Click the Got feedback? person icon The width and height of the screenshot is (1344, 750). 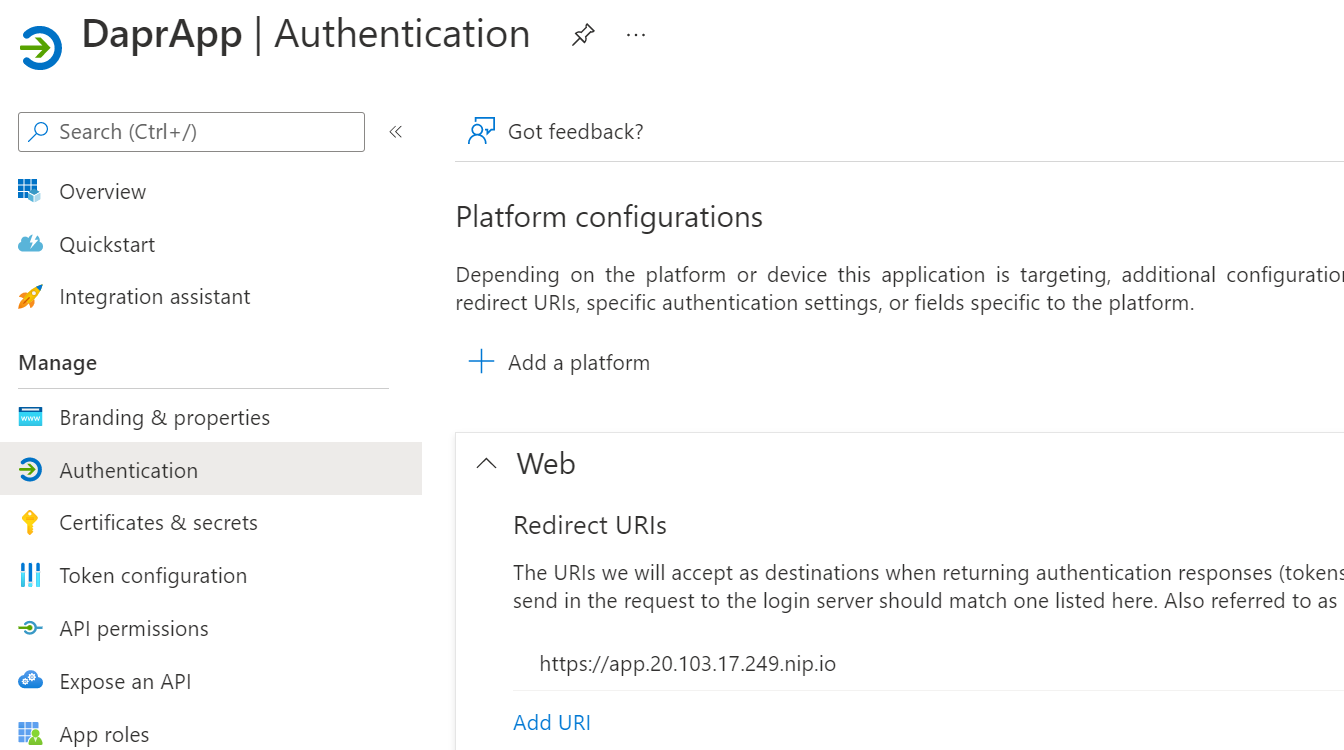481,130
